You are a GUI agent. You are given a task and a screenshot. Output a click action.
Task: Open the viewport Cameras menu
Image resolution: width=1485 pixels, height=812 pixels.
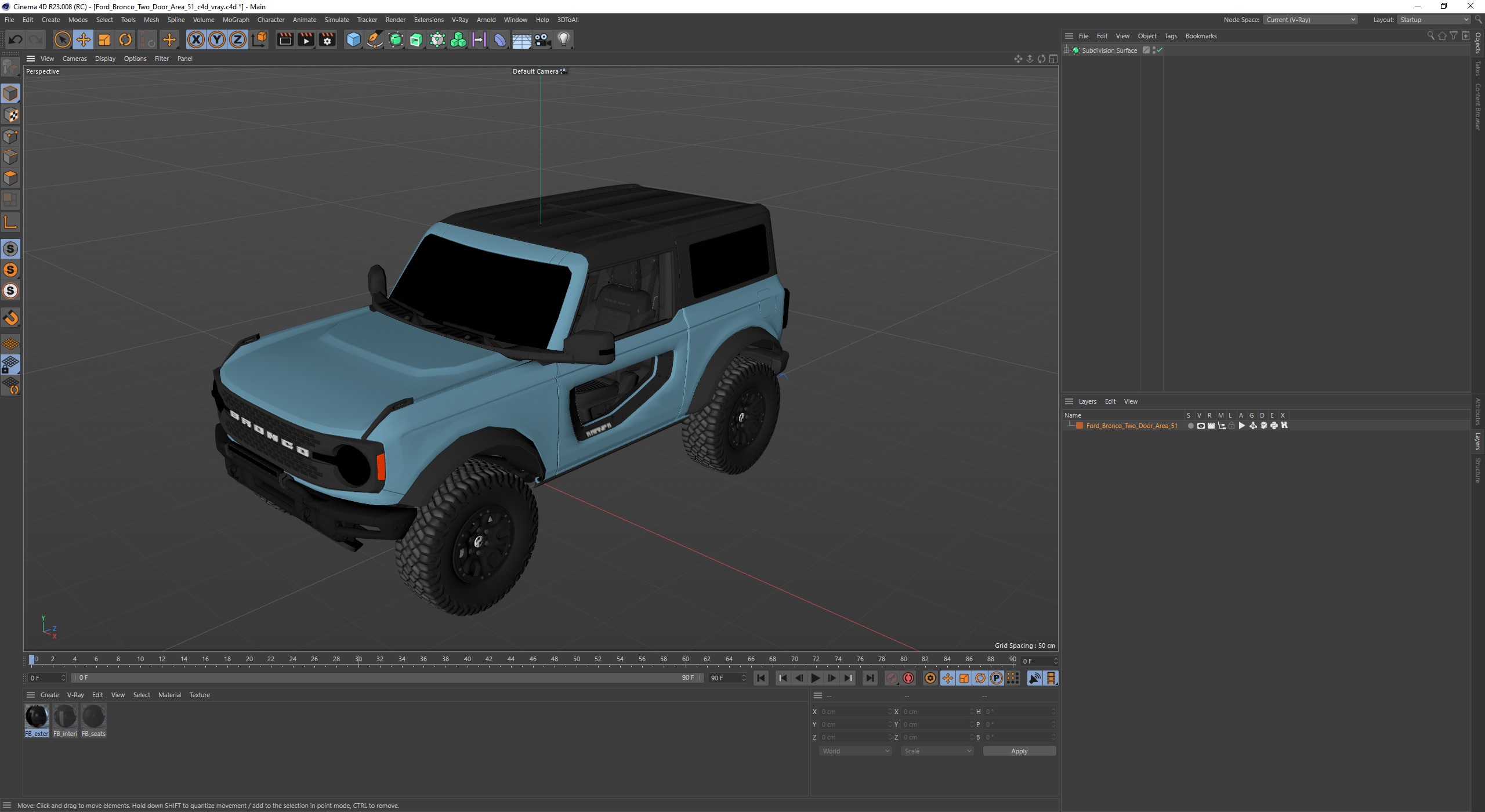[x=74, y=59]
